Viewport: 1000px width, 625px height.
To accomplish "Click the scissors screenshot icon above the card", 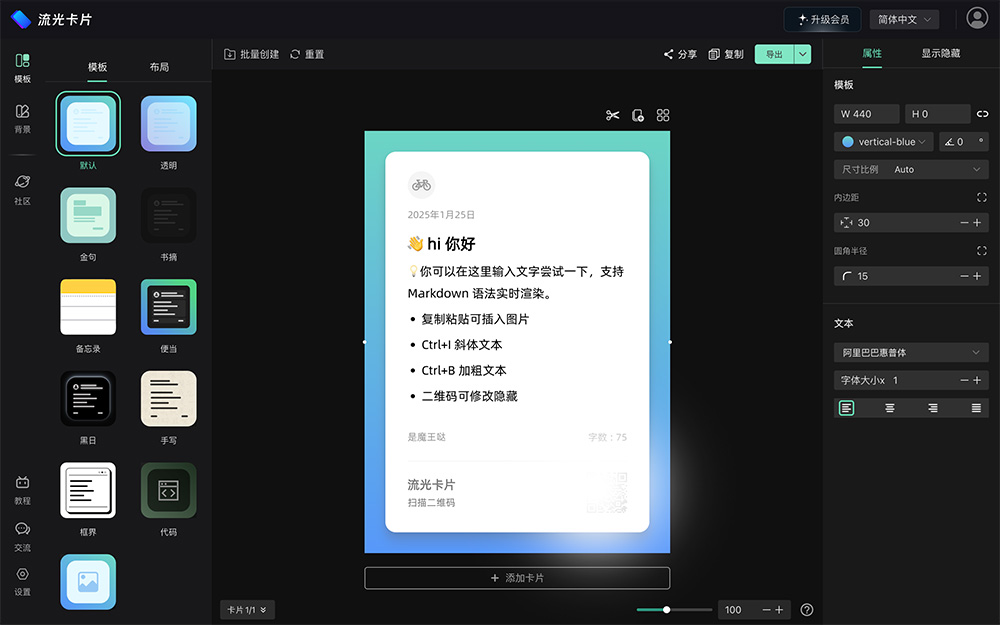I will coord(613,115).
